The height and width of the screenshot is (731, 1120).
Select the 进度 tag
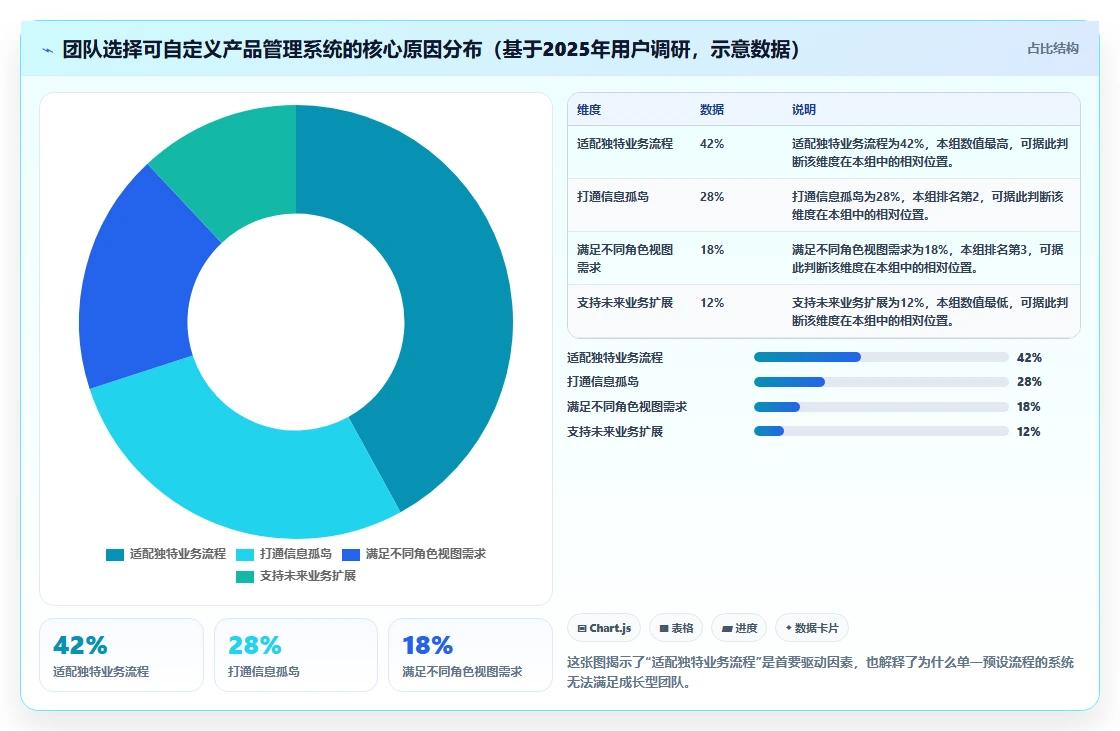coord(739,628)
